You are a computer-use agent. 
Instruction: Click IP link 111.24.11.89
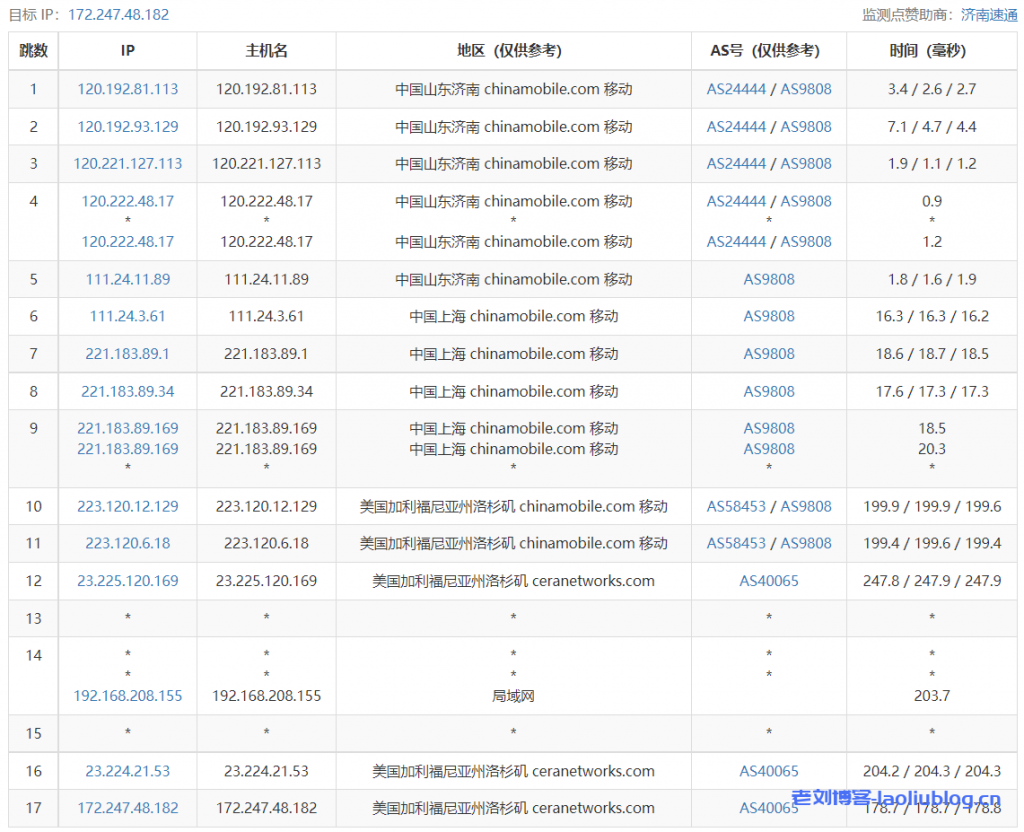pyautogui.click(x=128, y=280)
